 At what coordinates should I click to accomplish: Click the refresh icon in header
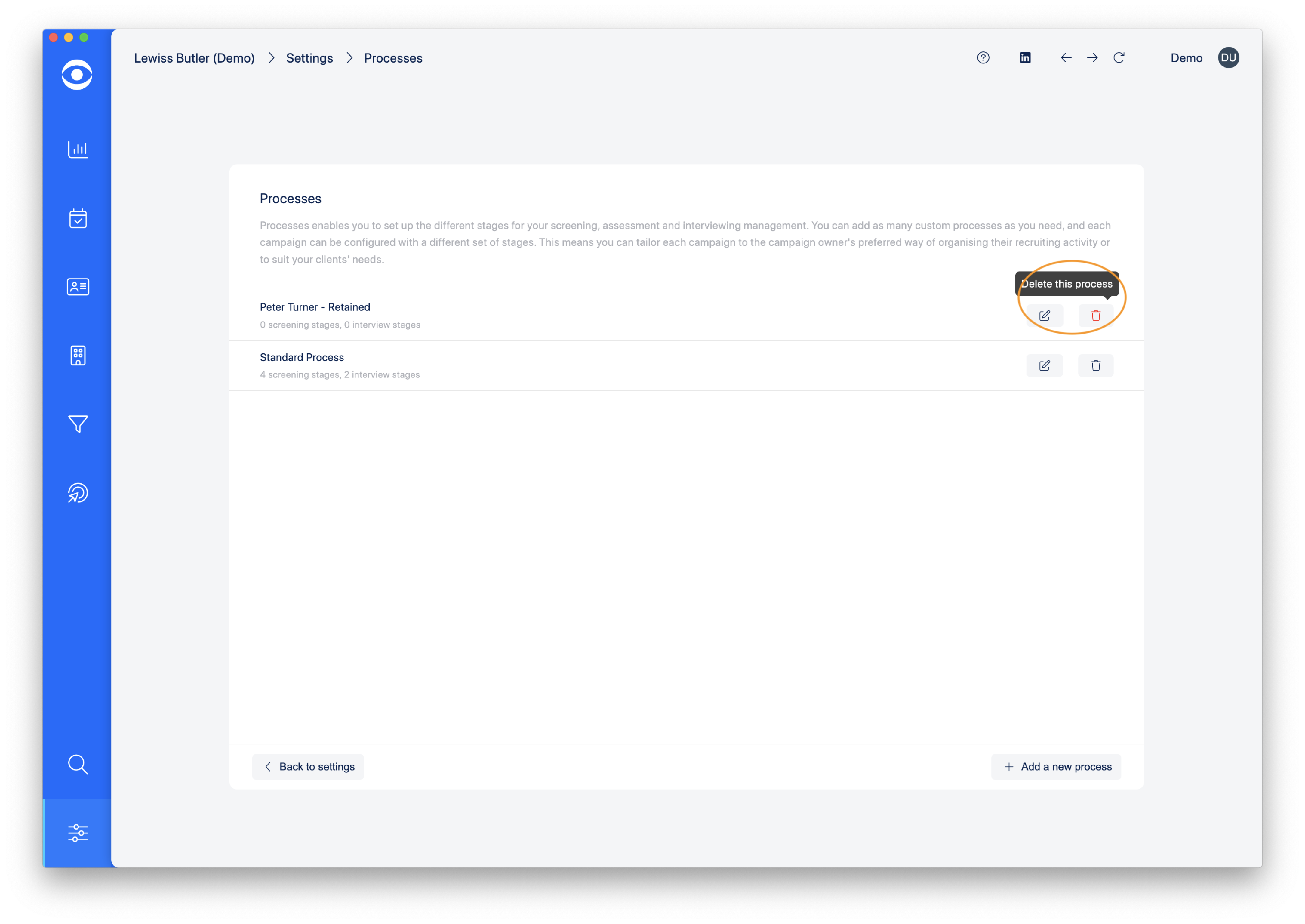tap(1119, 58)
